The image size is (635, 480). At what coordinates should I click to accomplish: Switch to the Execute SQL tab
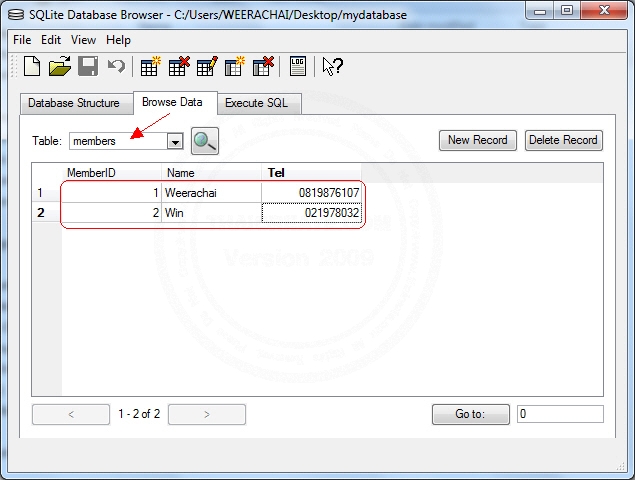(x=259, y=103)
